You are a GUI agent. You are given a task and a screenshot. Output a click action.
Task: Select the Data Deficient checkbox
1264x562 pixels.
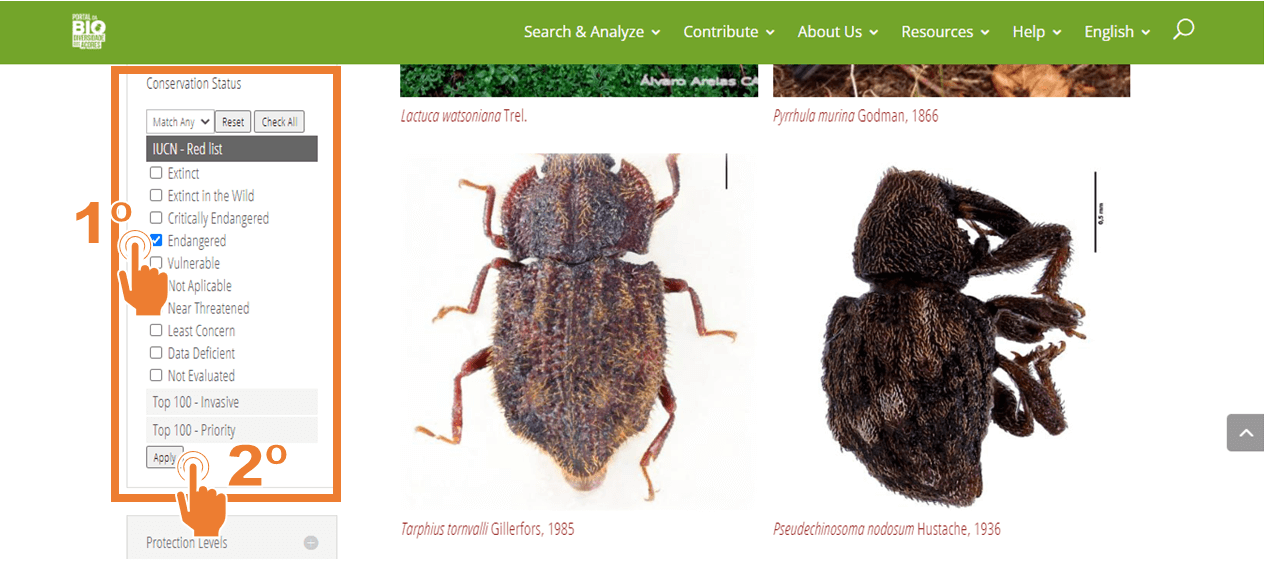click(x=156, y=353)
